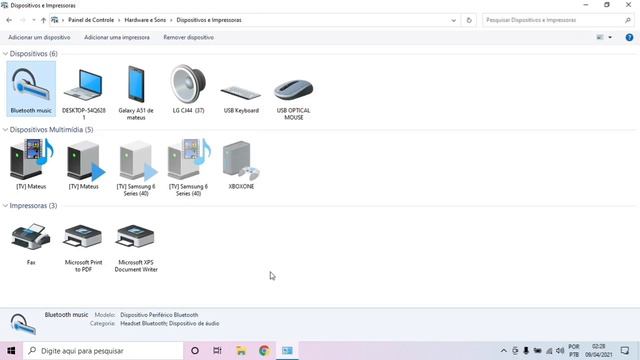Open the address bar history dropdown

pyautogui.click(x=453, y=20)
